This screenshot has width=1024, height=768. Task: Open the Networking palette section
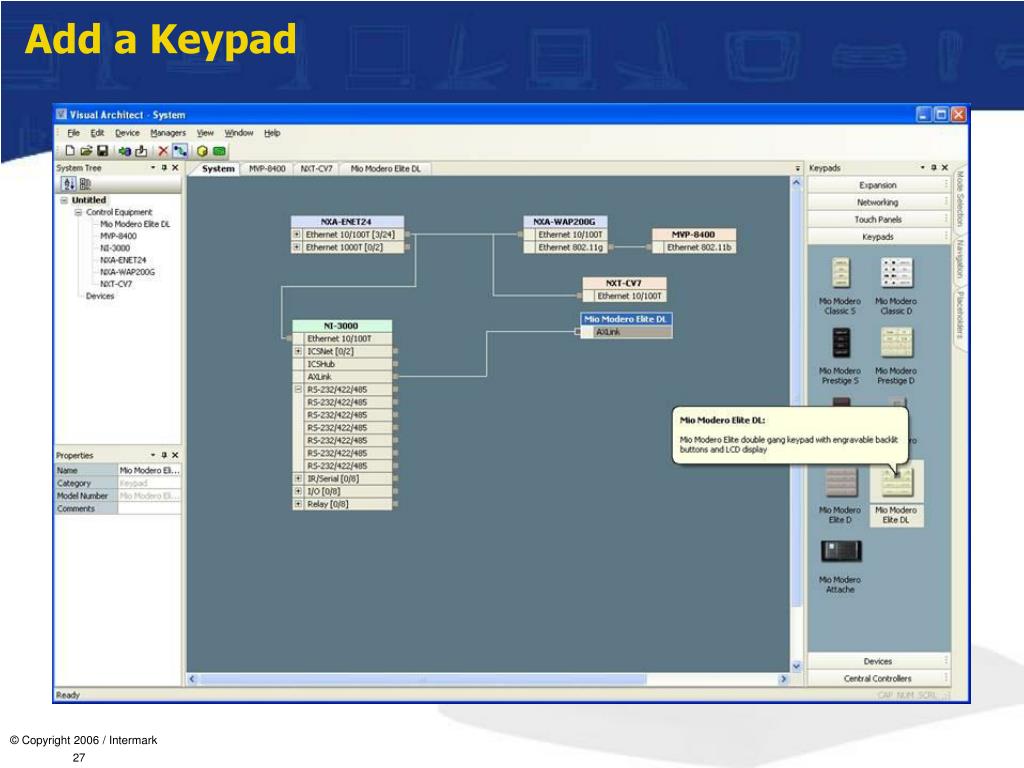point(878,202)
